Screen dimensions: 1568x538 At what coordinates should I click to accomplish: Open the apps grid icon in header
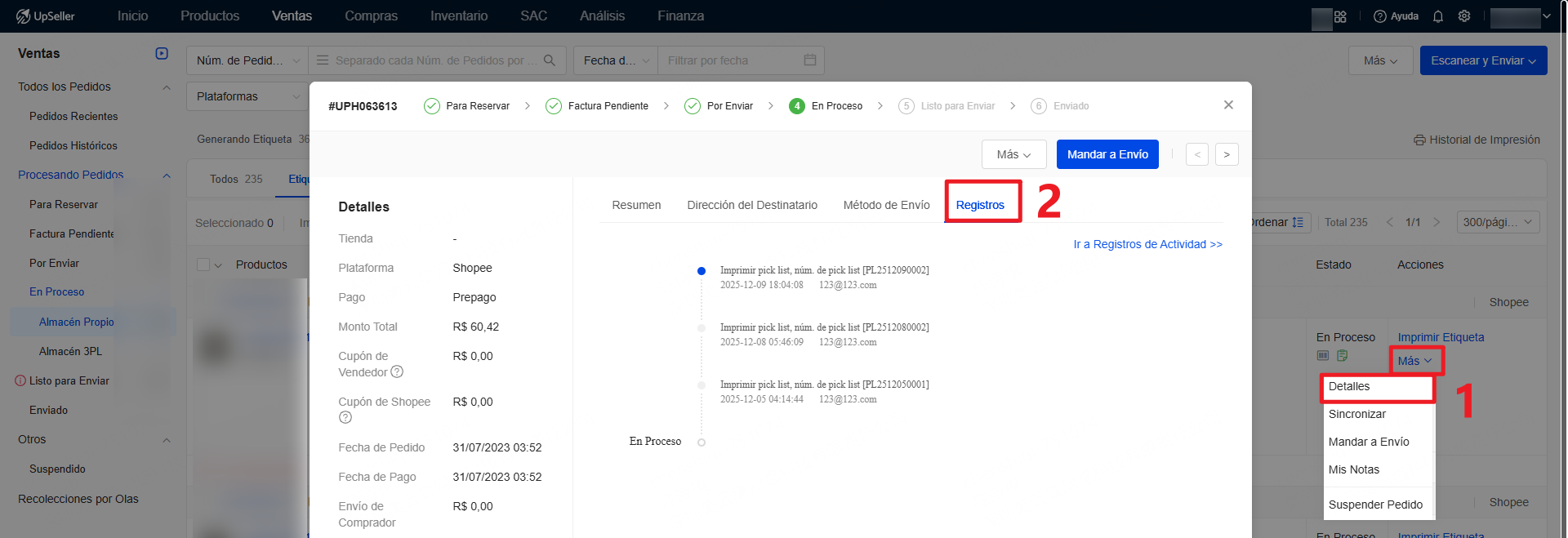[1340, 16]
